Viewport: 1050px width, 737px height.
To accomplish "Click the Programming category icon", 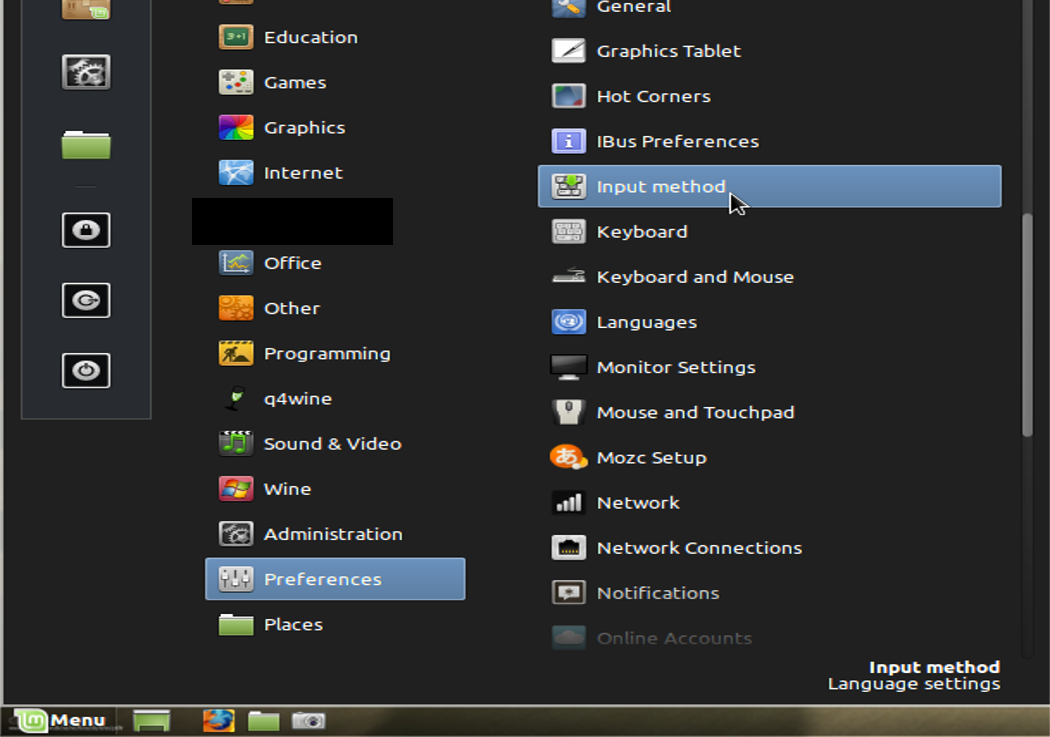I will [236, 353].
